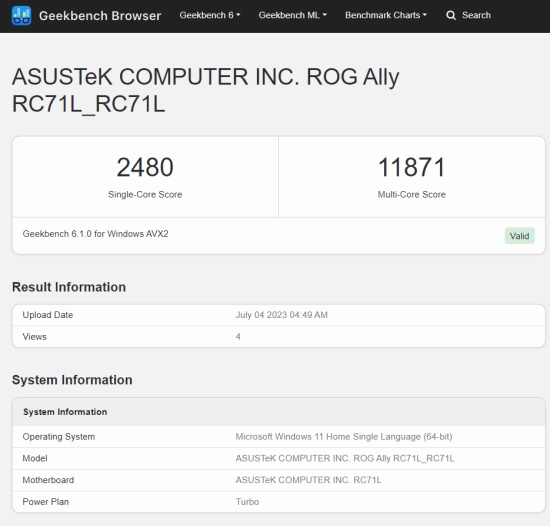This screenshot has height=526, width=550.
Task: Select the views count 4
Action: click(238, 337)
